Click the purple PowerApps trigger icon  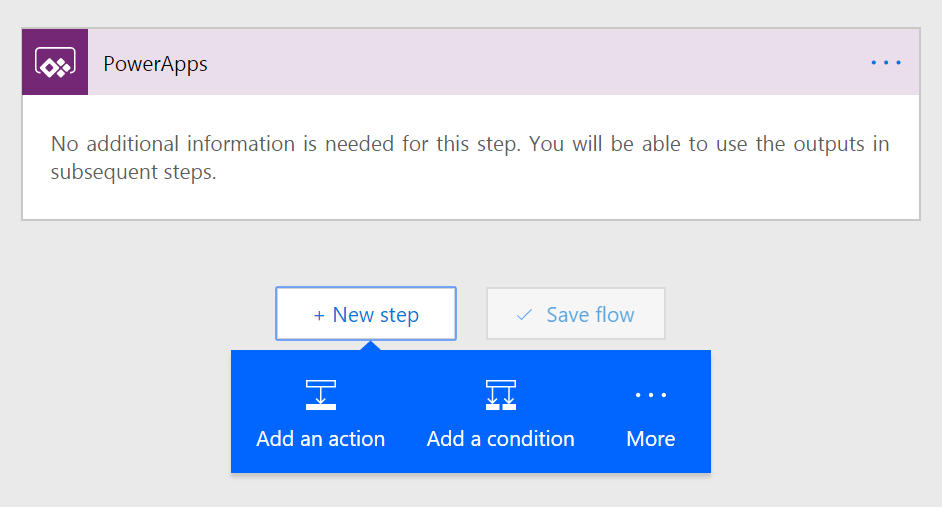pyautogui.click(x=55, y=63)
